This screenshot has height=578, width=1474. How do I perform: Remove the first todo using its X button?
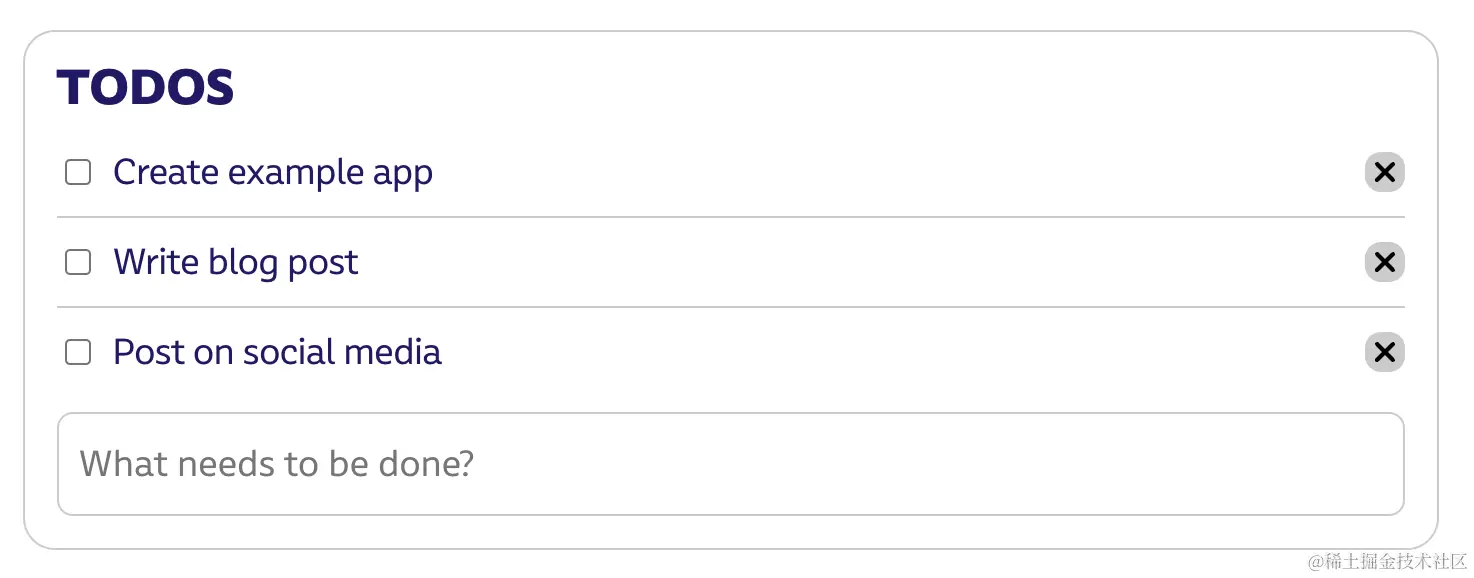1384,172
